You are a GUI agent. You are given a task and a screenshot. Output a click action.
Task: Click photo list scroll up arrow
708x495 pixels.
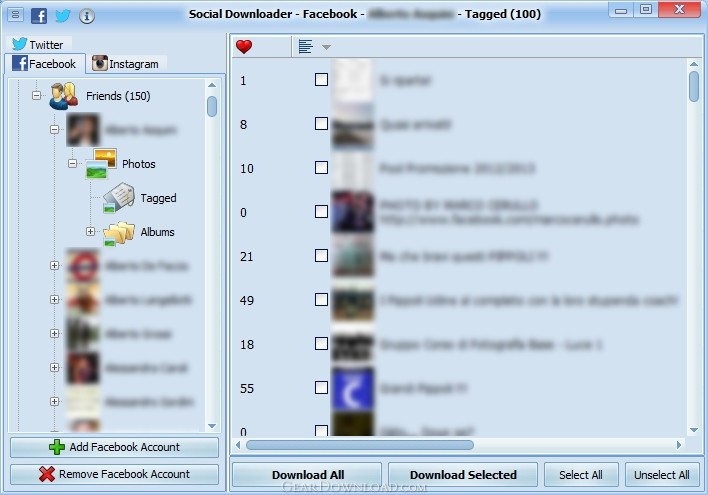pyautogui.click(x=694, y=64)
